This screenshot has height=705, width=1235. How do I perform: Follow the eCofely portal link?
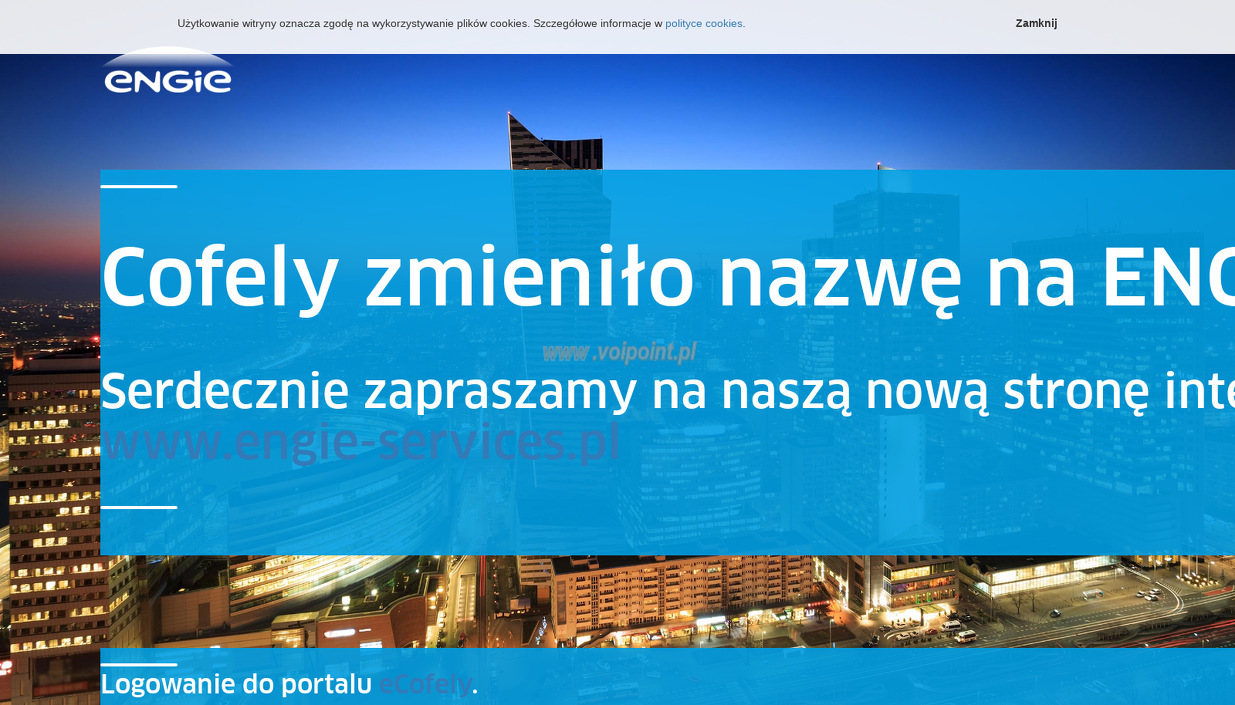pos(425,685)
